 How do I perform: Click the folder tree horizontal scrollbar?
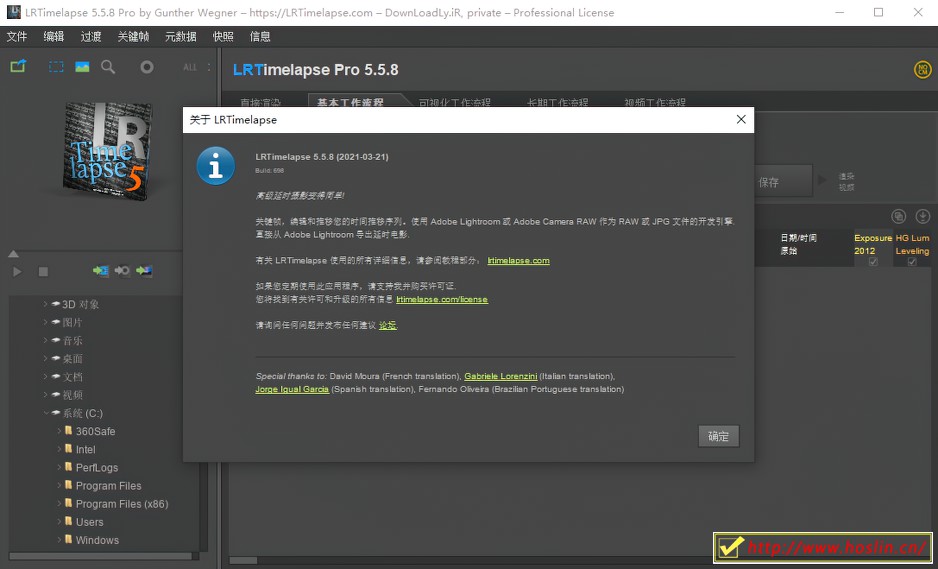100,556
